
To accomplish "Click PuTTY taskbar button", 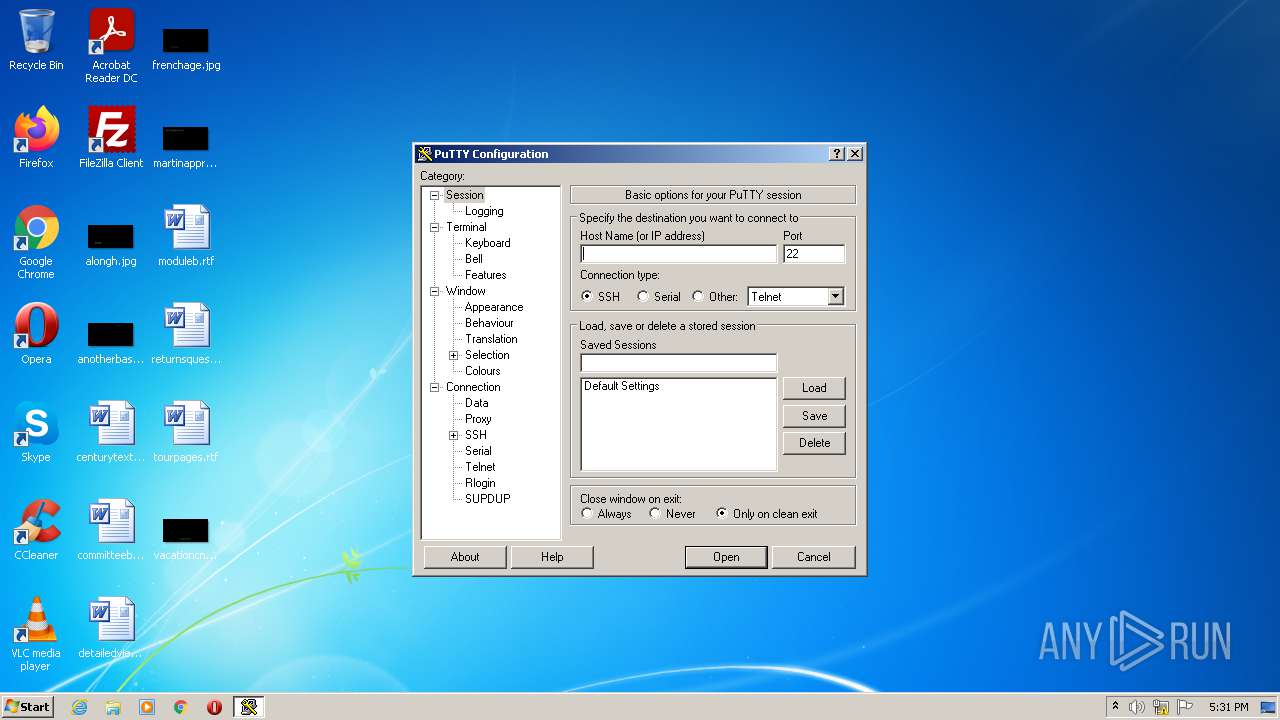I will pyautogui.click(x=249, y=707).
